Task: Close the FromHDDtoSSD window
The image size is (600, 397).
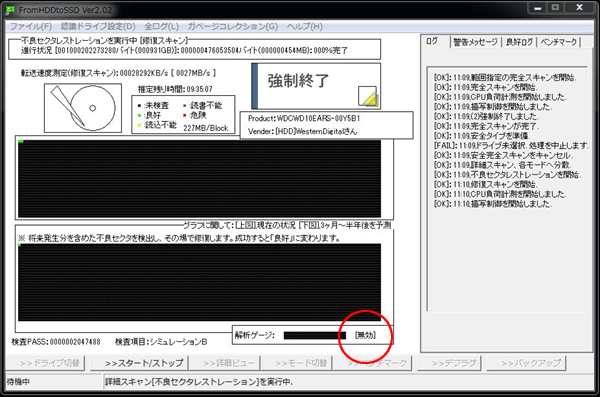Action: [x=579, y=8]
